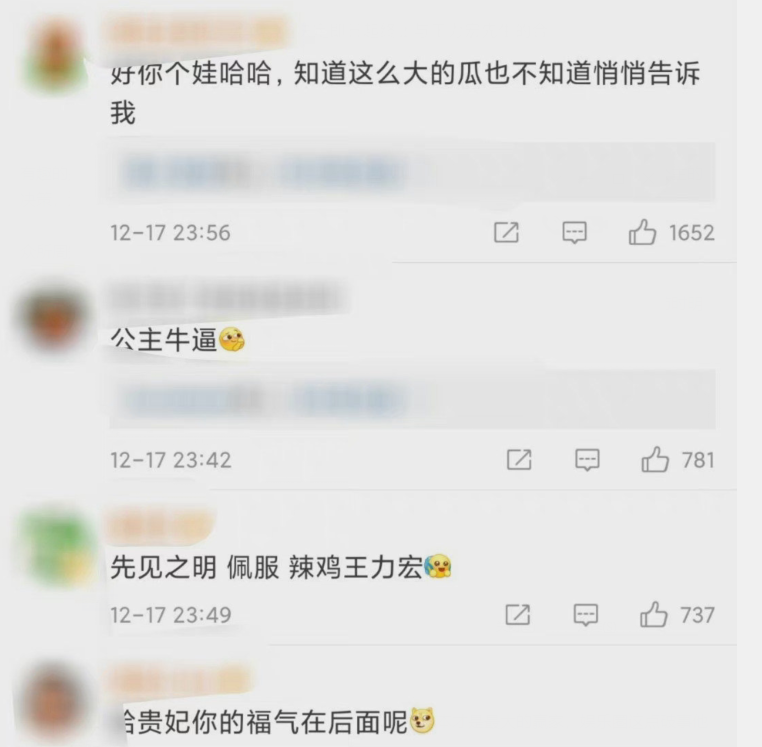Click the repost icon on the 23:49 comment
The image size is (762, 747).
pos(518,614)
